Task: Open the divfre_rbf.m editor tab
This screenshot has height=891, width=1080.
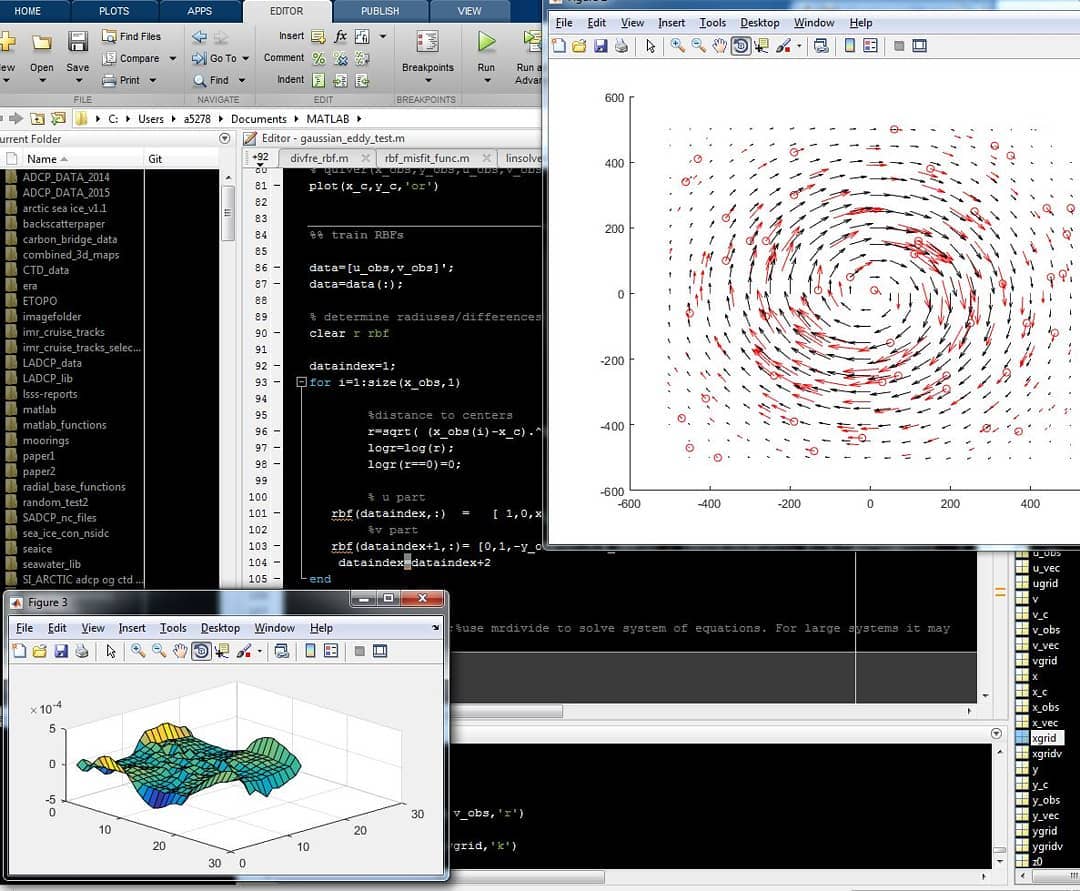Action: tap(319, 158)
